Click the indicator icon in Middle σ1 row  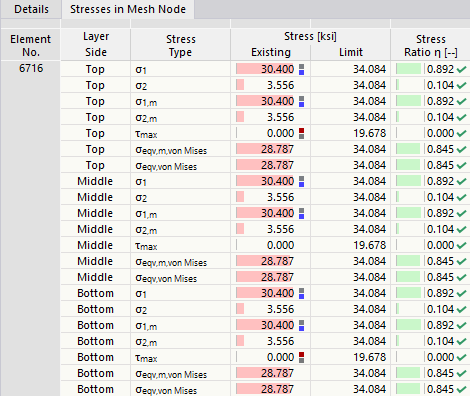(301, 181)
